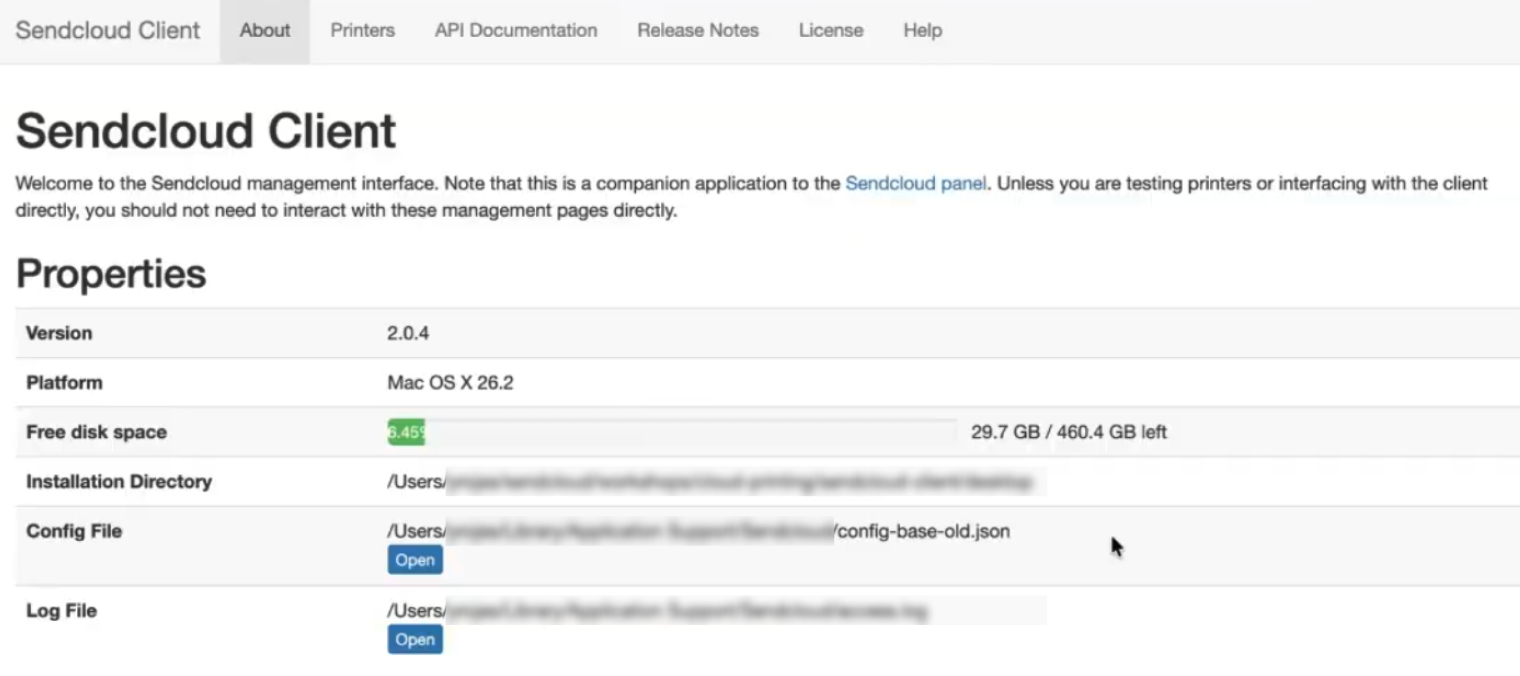Viewport: 1520px width, 676px height.
Task: View the Release Notes tab
Action: pyautogui.click(x=698, y=30)
